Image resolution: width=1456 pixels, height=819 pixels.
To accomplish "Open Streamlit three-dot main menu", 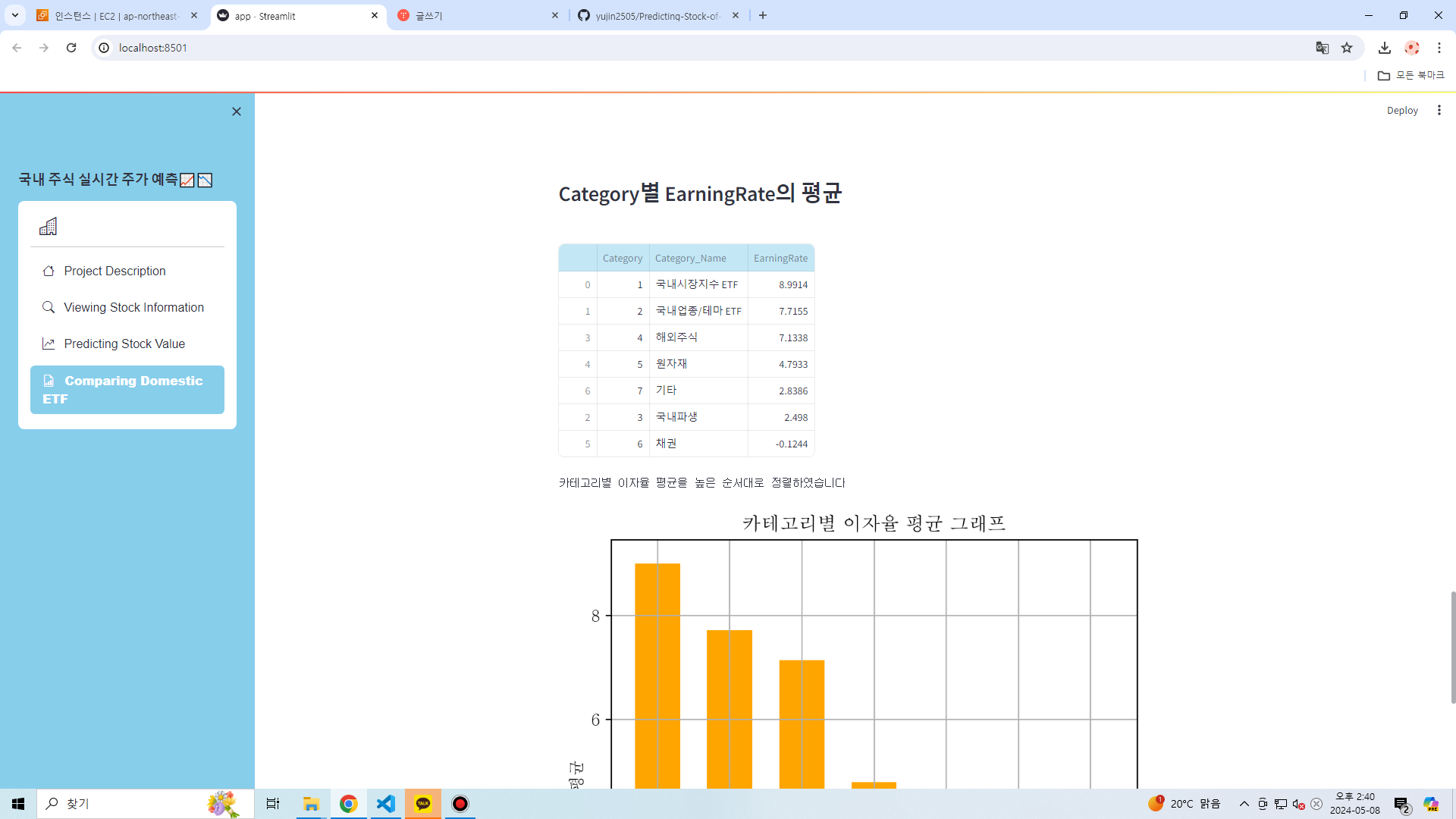I will 1439,110.
